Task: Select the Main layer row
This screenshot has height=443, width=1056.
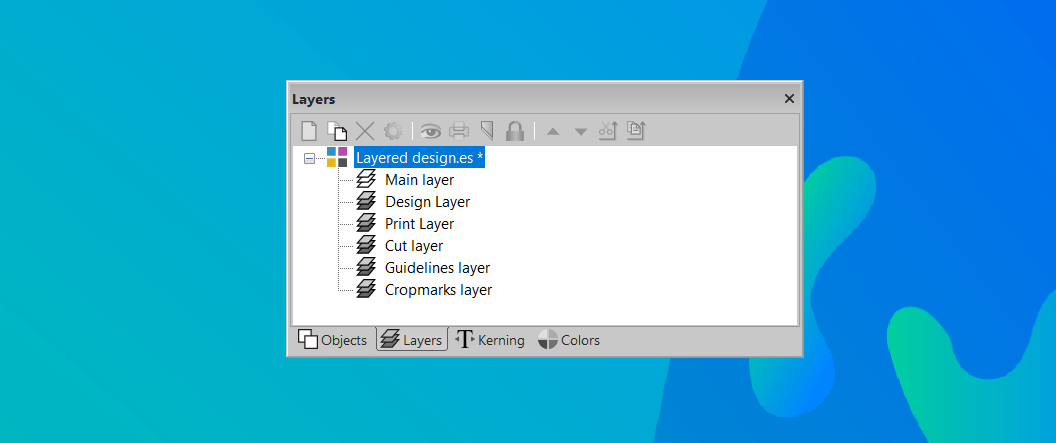Action: point(420,180)
